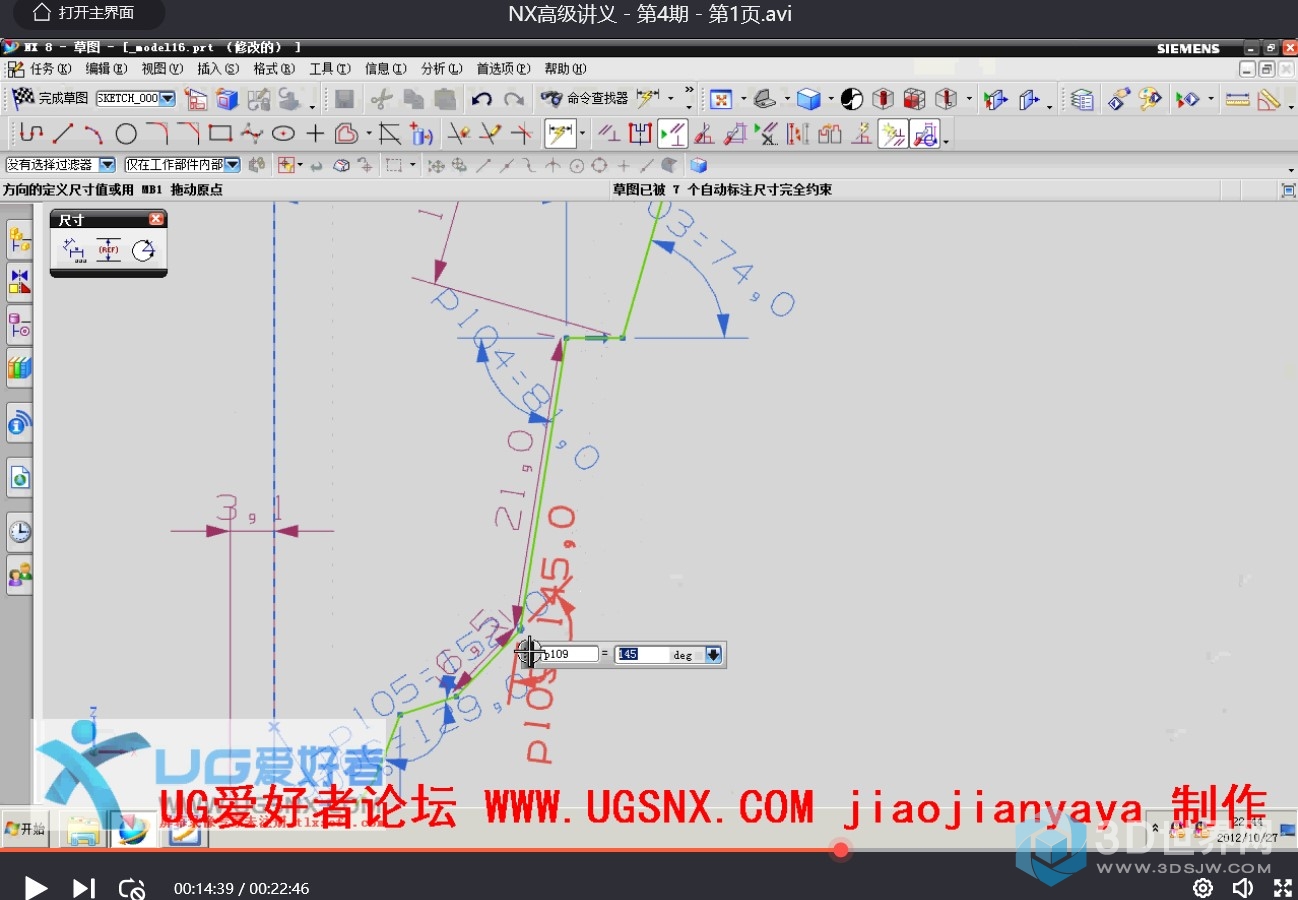
Task: Select the Quick Trim tool
Action: coord(458,133)
